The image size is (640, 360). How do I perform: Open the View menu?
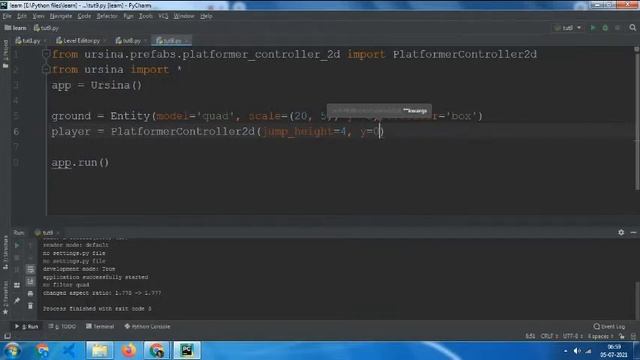click(38, 16)
